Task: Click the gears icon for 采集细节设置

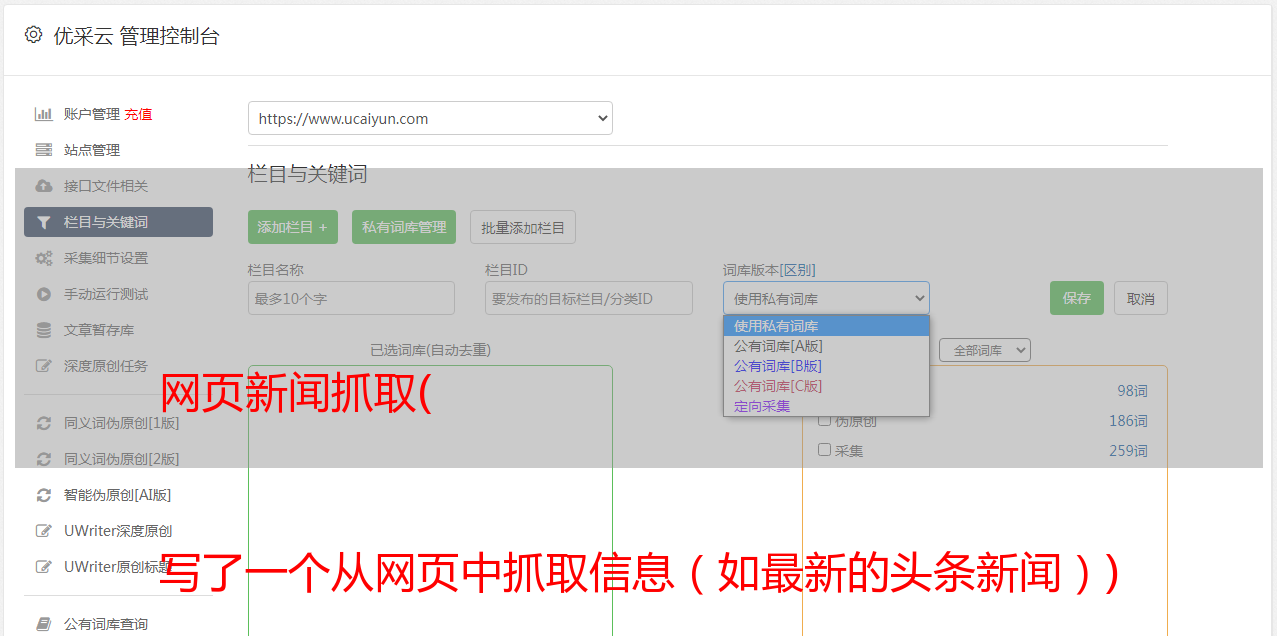Action: (x=44, y=258)
